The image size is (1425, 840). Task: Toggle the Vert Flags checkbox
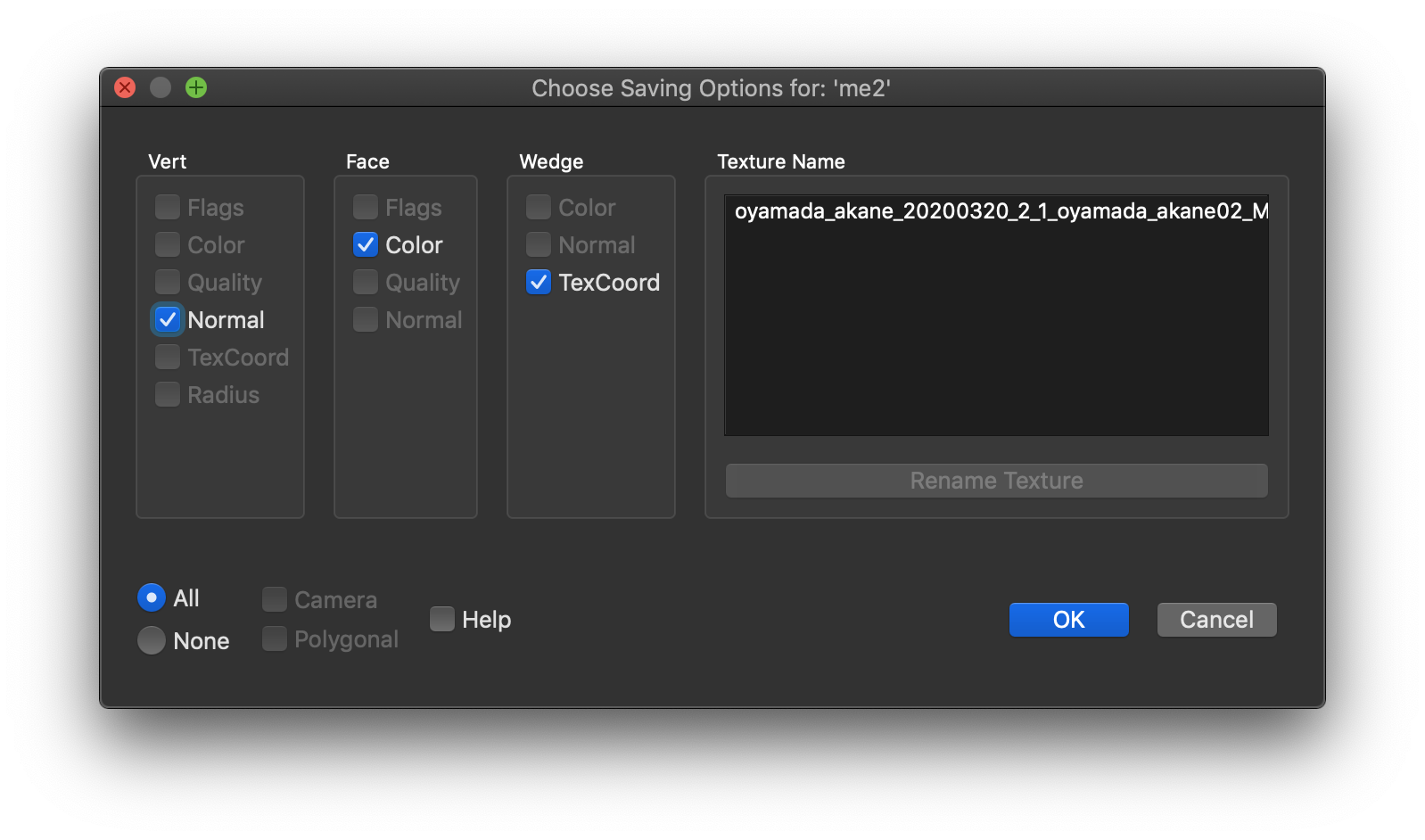168,208
